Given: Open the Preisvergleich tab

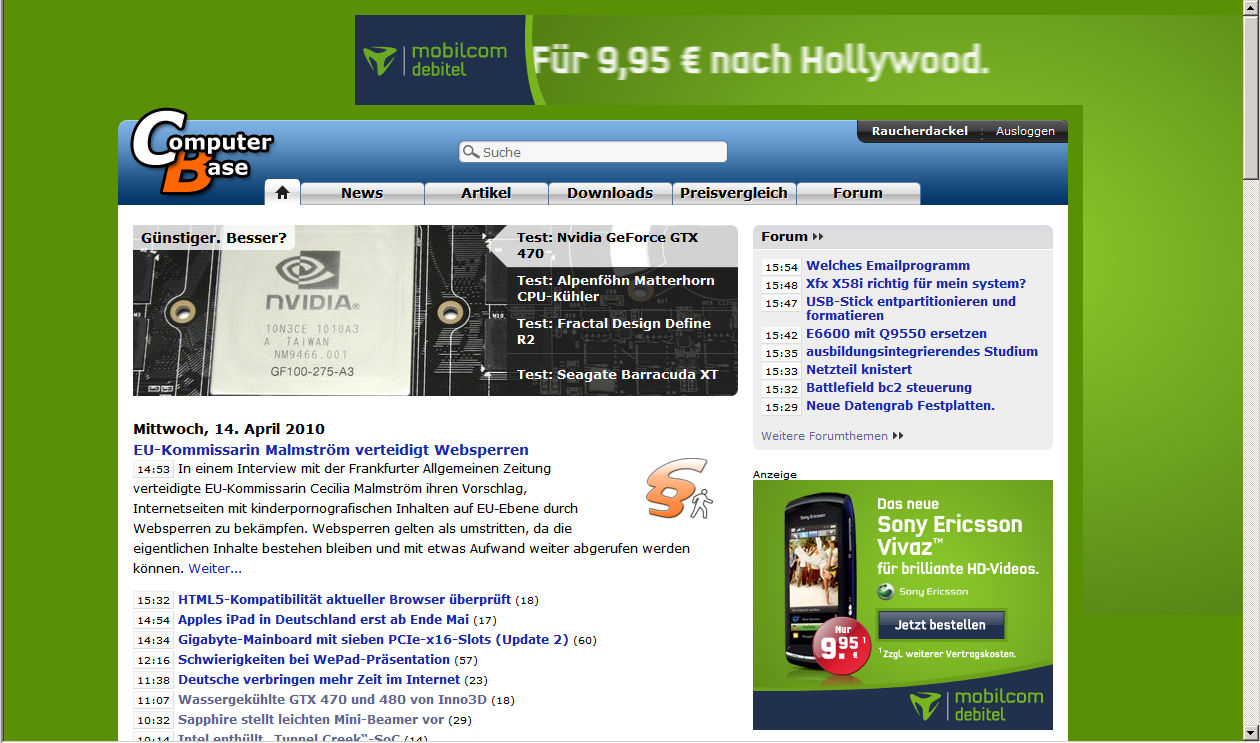Looking at the screenshot, I should [x=734, y=193].
